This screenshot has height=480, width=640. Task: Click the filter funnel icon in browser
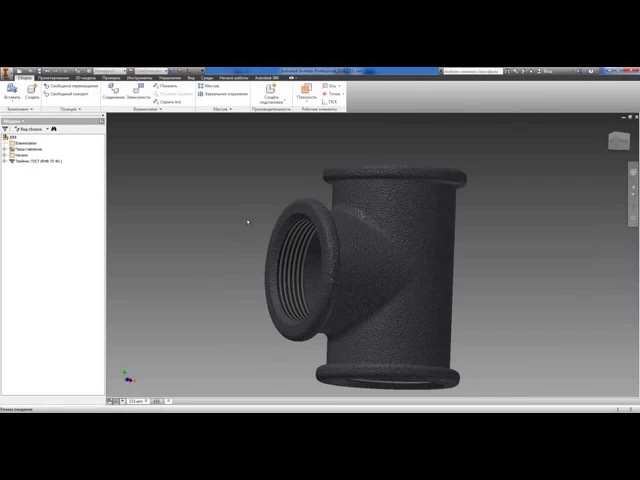(x=5, y=129)
